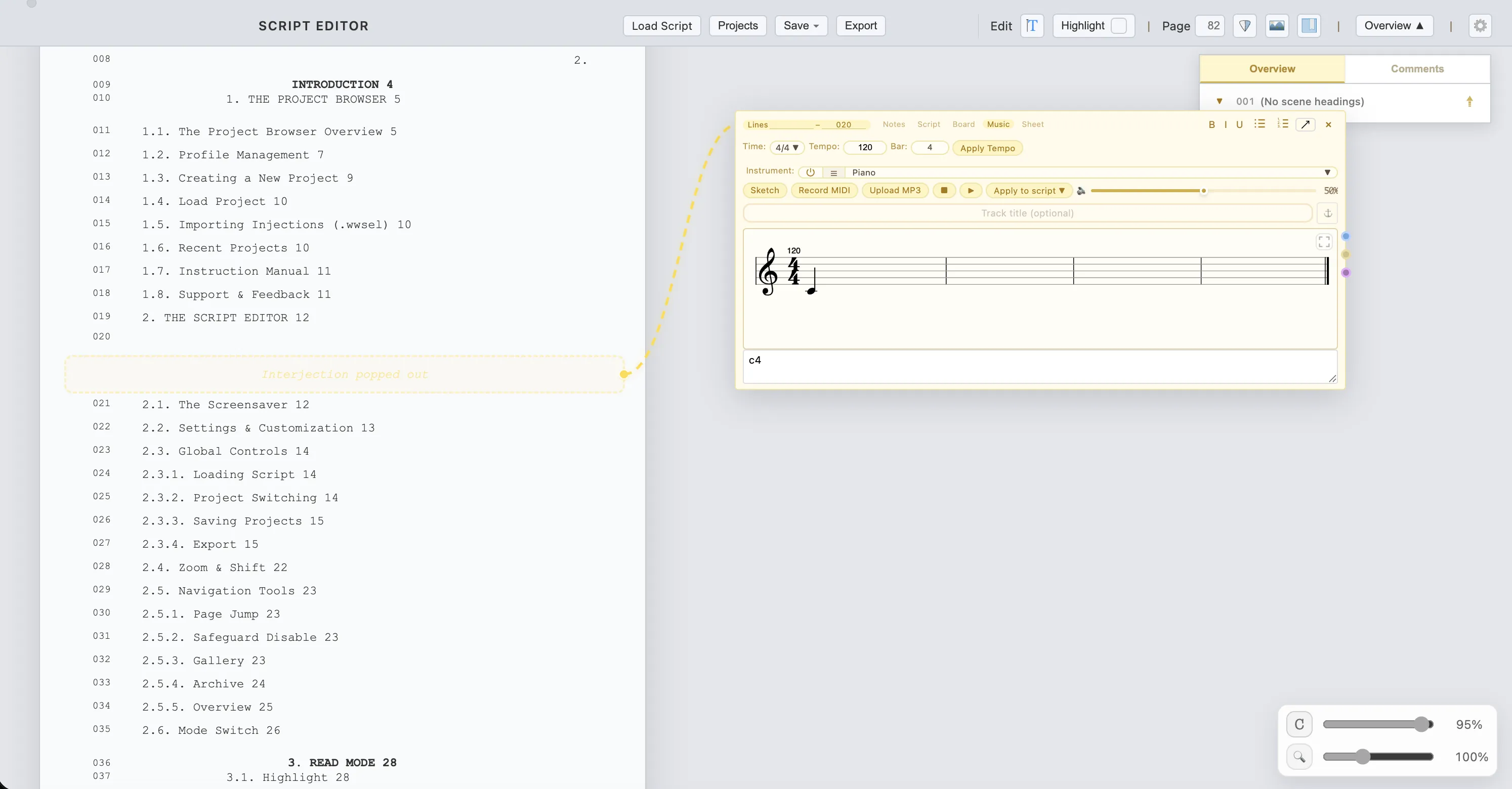Switch to the Comments panel tab
The height and width of the screenshot is (789, 1512).
[1417, 69]
